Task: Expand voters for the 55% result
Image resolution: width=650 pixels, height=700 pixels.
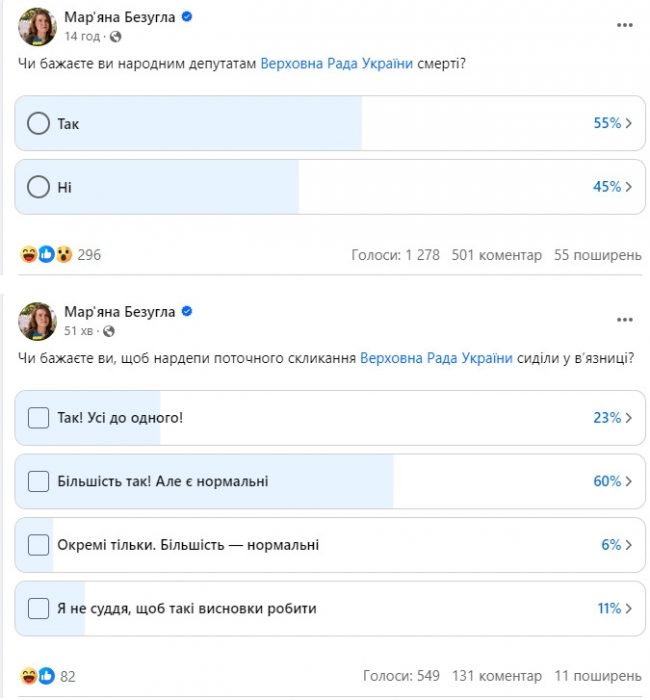Action: click(629, 123)
